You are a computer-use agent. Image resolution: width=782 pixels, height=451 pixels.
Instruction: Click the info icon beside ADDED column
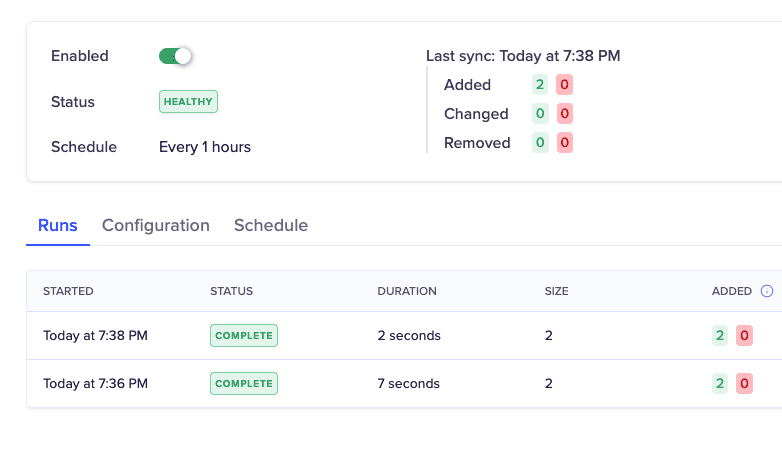click(x=767, y=291)
